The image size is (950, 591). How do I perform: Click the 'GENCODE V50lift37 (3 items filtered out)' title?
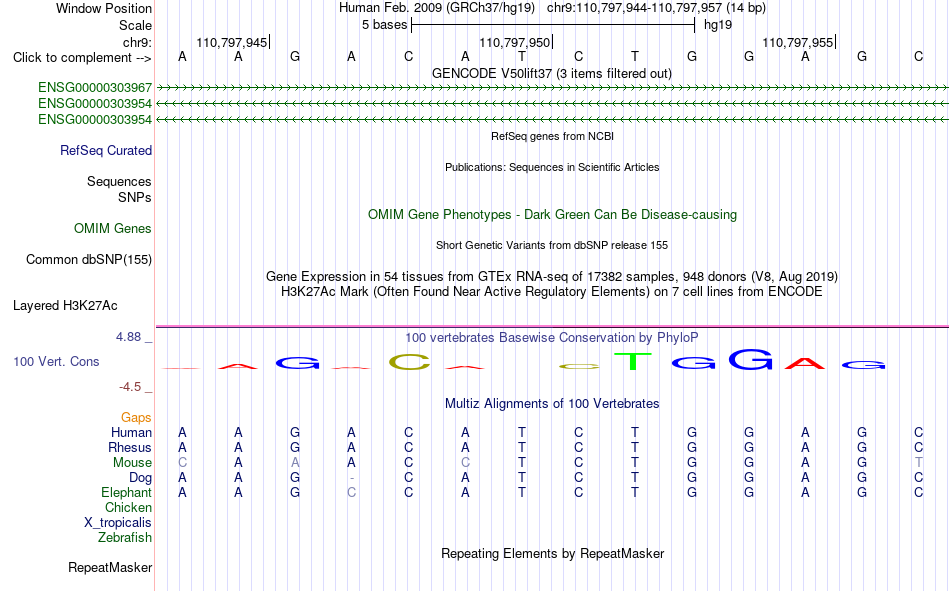(x=552, y=73)
